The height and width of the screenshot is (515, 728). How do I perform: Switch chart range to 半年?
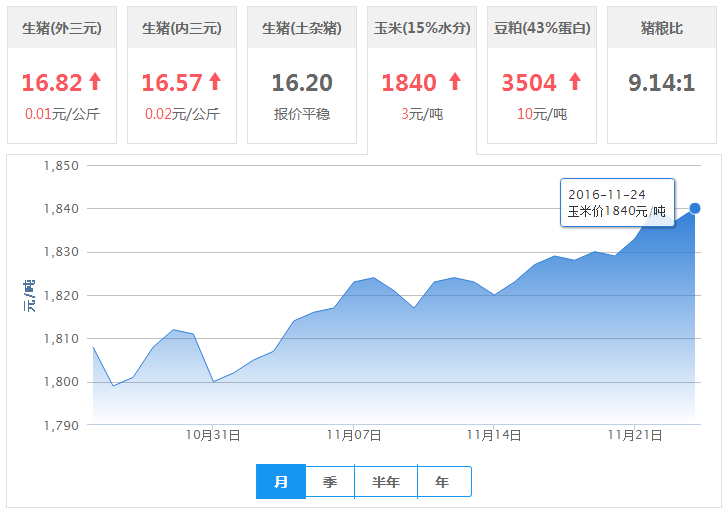(386, 482)
